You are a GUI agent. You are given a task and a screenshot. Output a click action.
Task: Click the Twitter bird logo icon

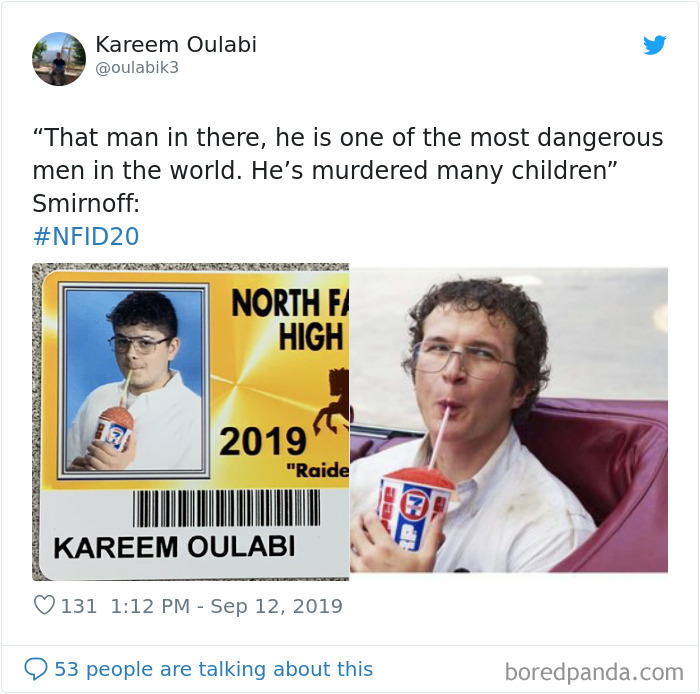click(654, 45)
